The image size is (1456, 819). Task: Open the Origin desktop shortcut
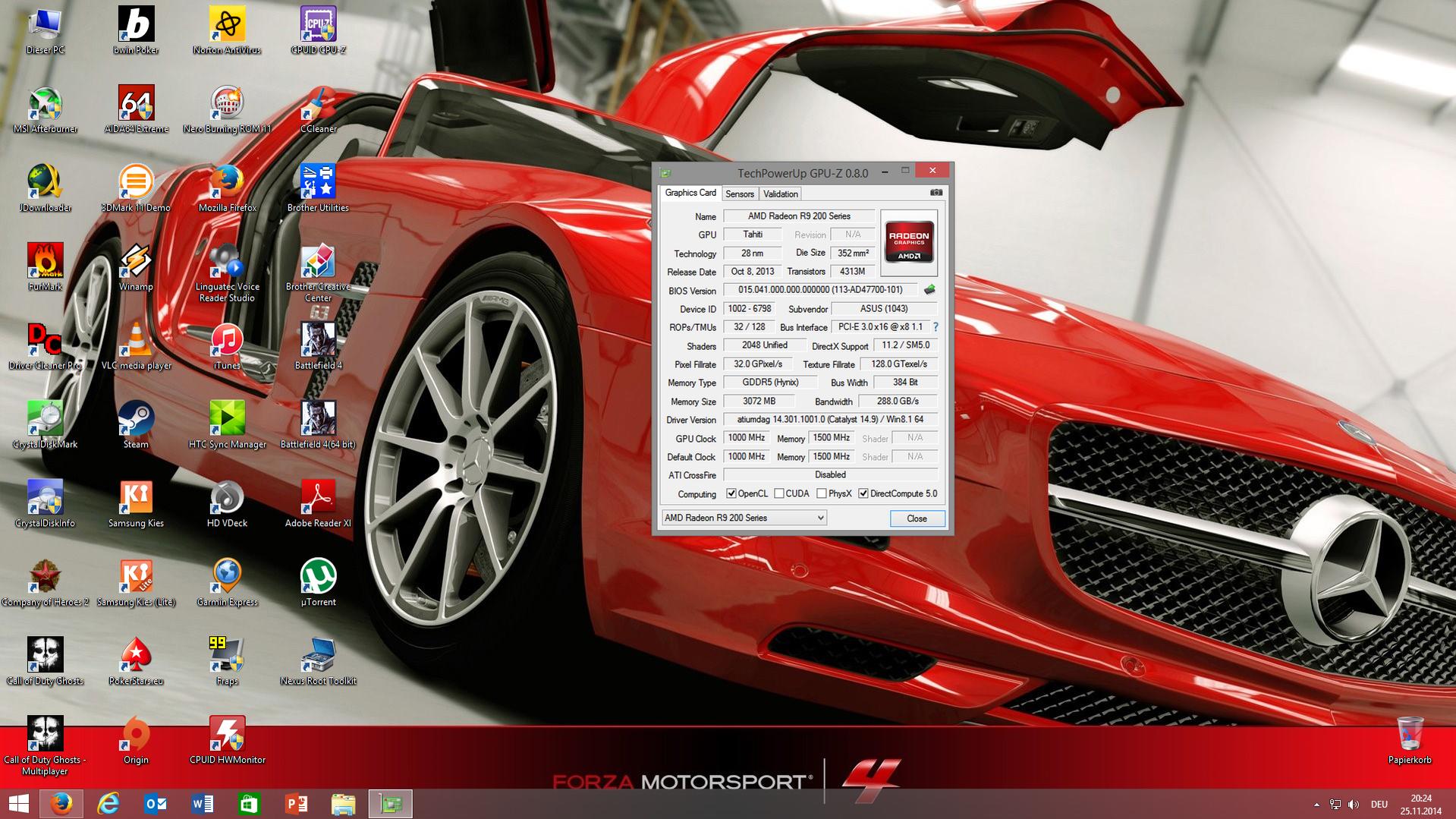tap(137, 742)
